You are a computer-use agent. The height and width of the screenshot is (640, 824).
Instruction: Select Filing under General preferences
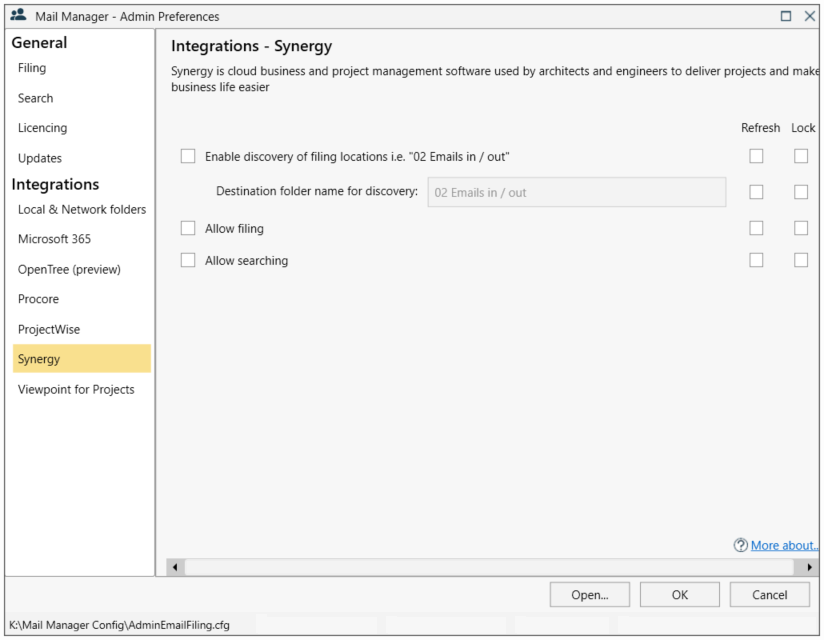31,68
